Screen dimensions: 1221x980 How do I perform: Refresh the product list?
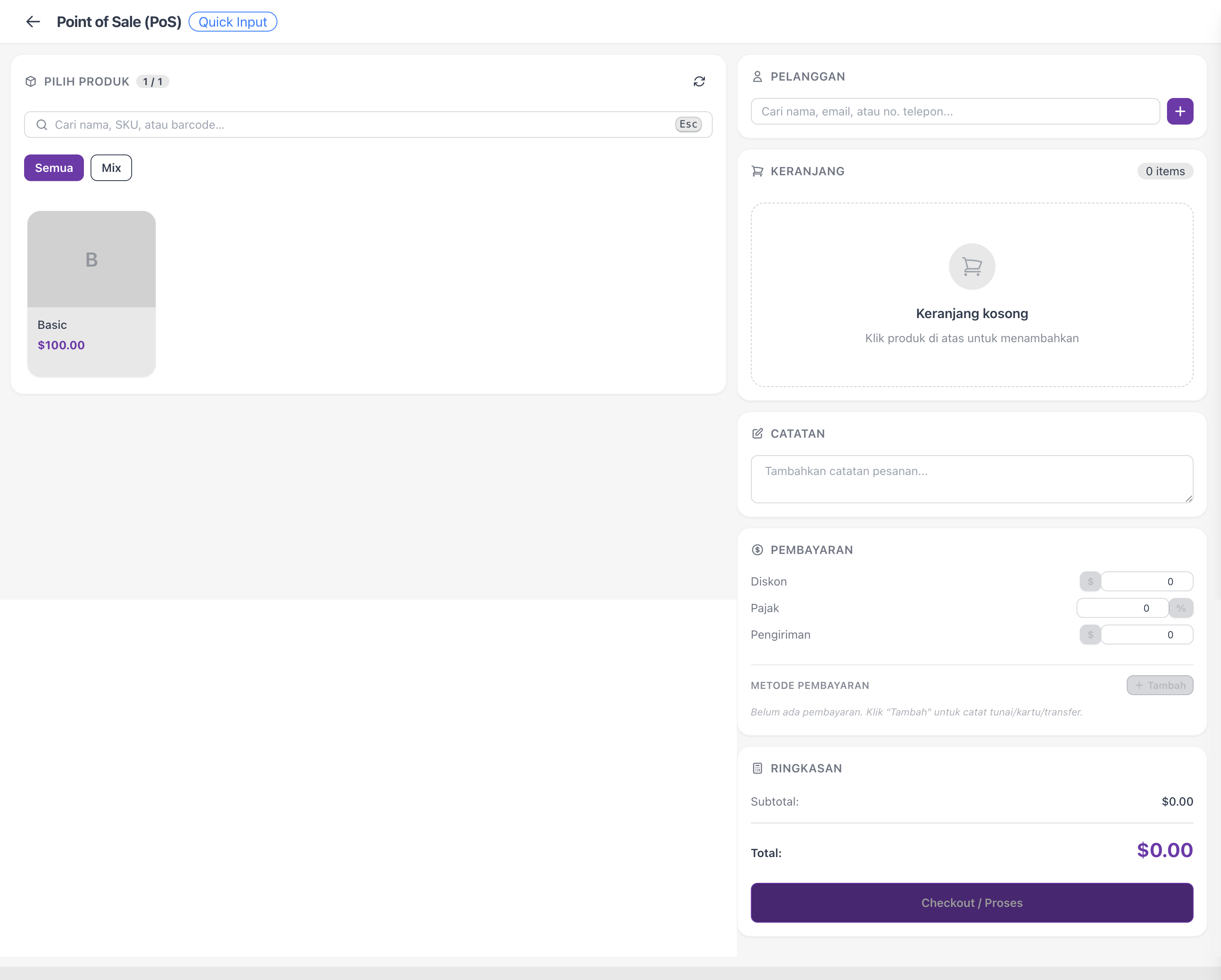[x=699, y=81]
